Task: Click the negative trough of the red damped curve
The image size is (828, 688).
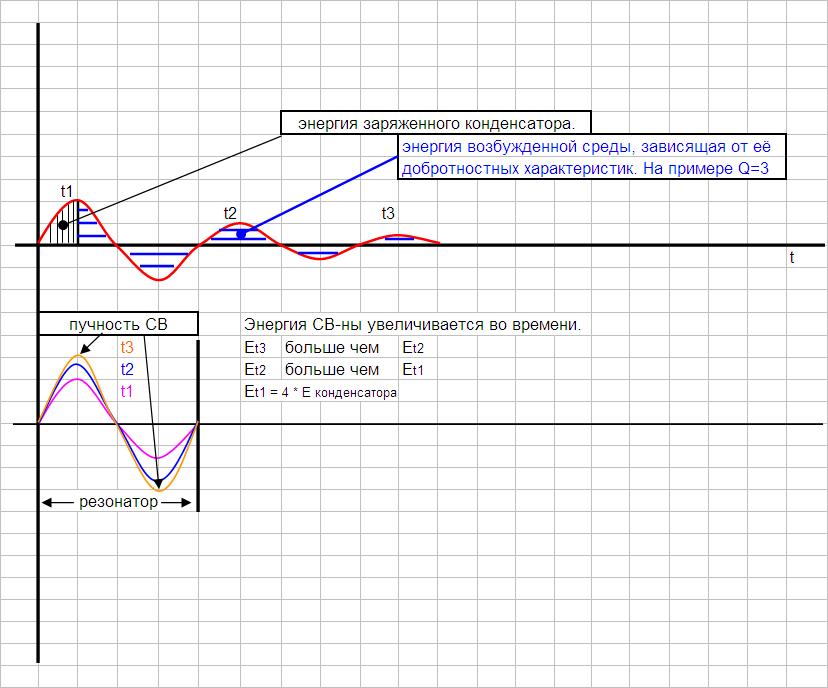Action: click(158, 279)
